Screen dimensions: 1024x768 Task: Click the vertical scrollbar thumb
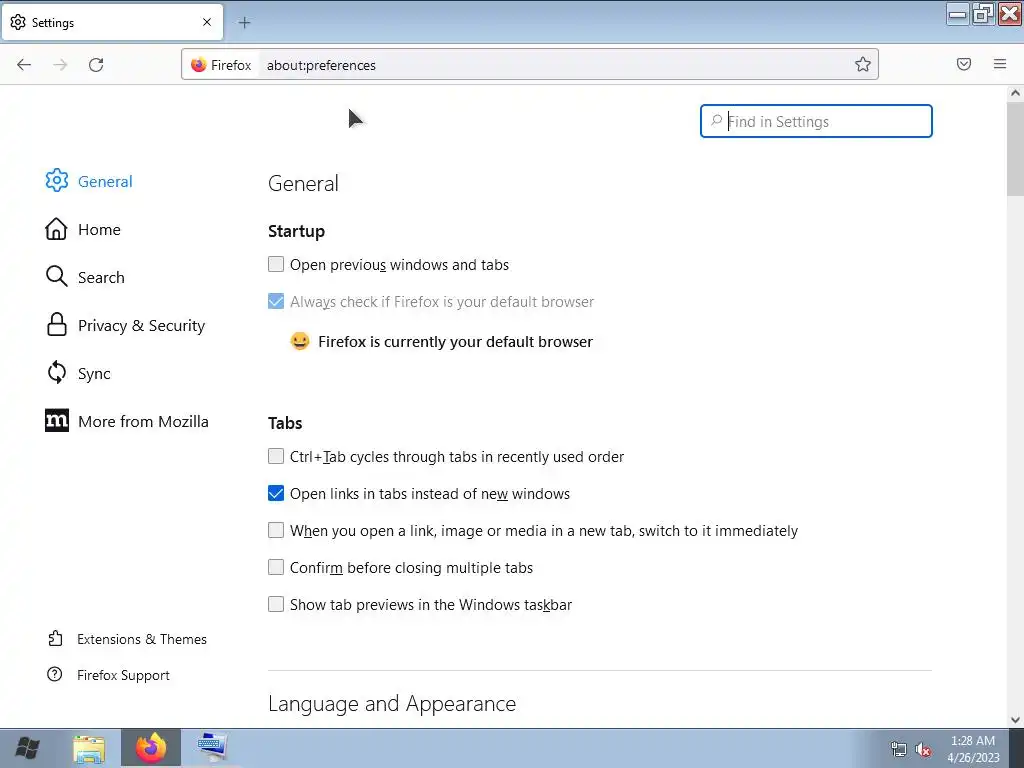coord(1015,148)
